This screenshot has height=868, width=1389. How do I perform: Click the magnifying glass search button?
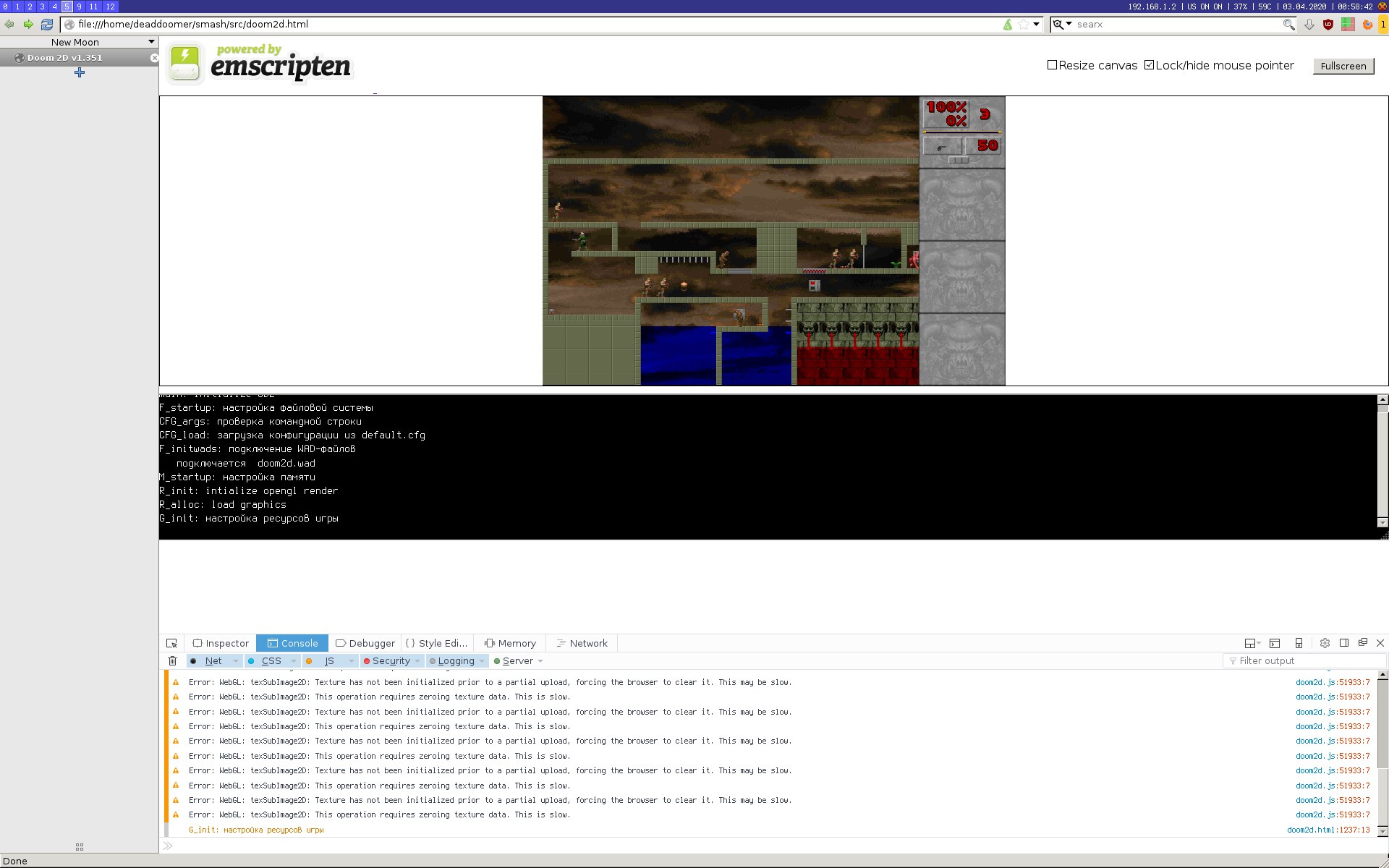click(1288, 25)
